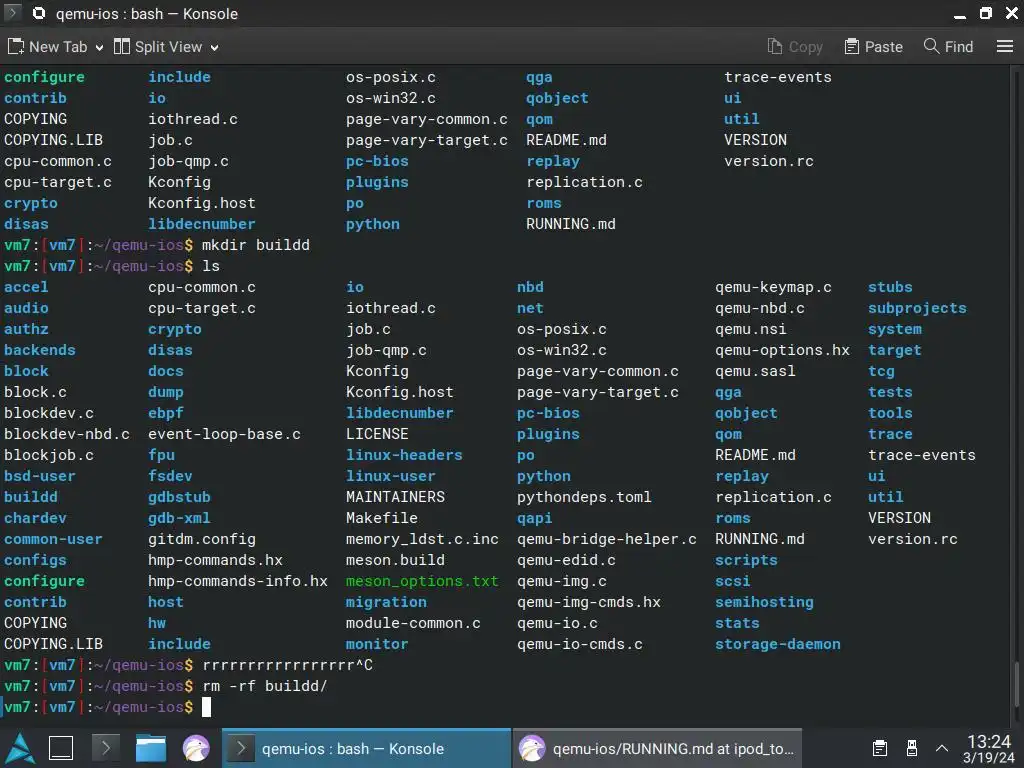Image resolution: width=1024 pixels, height=768 pixels.
Task: Click the Copy toolbar button
Action: 795,47
